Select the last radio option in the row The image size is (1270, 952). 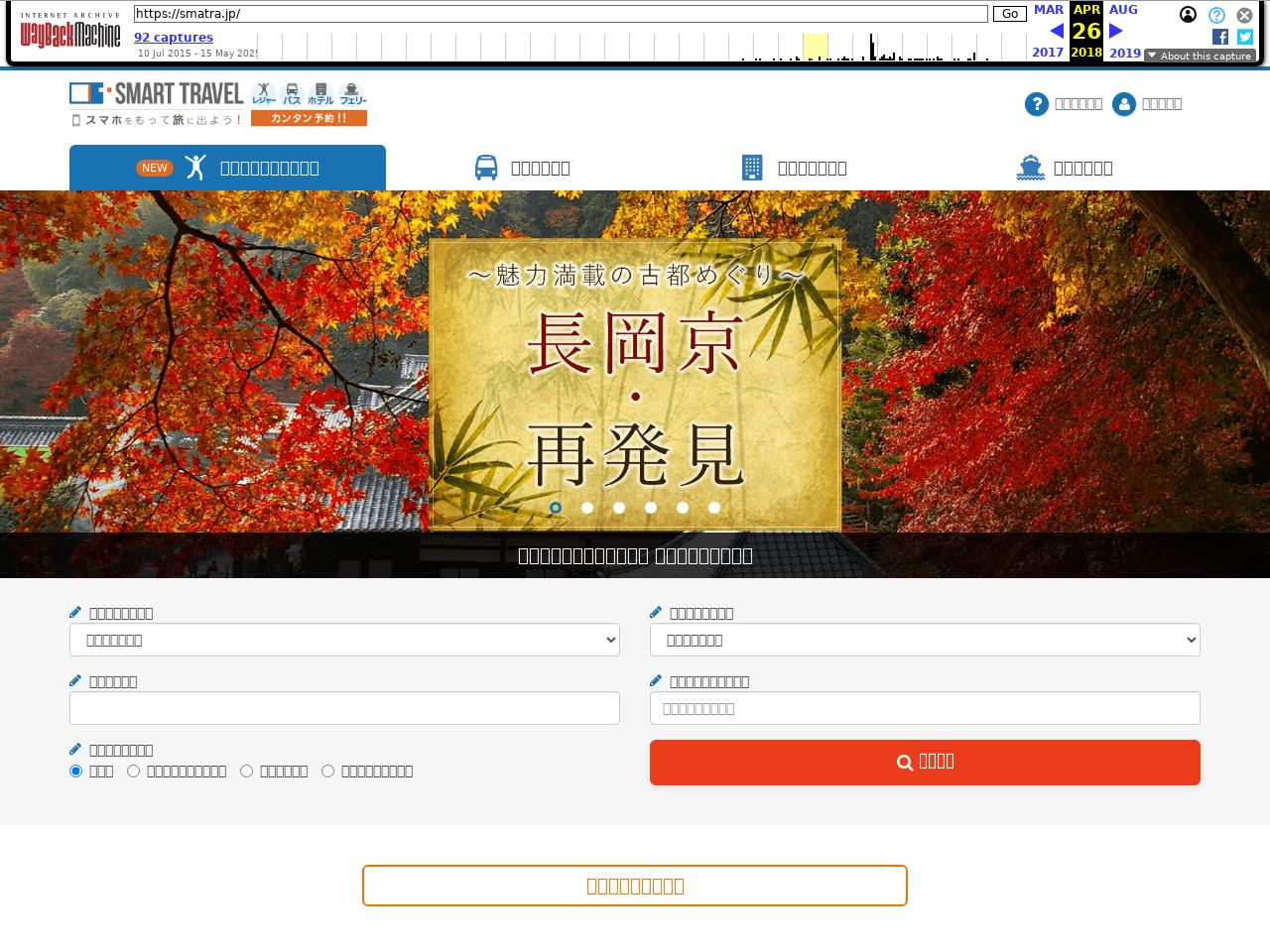(x=328, y=771)
